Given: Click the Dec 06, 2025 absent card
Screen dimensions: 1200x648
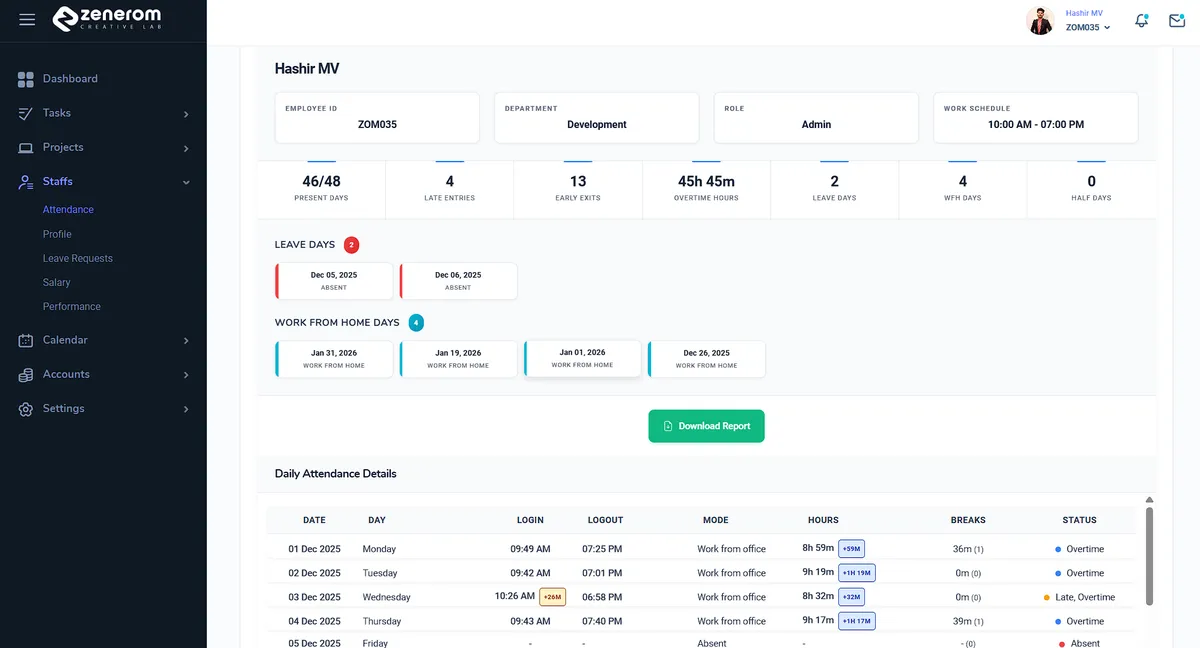Looking at the screenshot, I should (x=458, y=281).
